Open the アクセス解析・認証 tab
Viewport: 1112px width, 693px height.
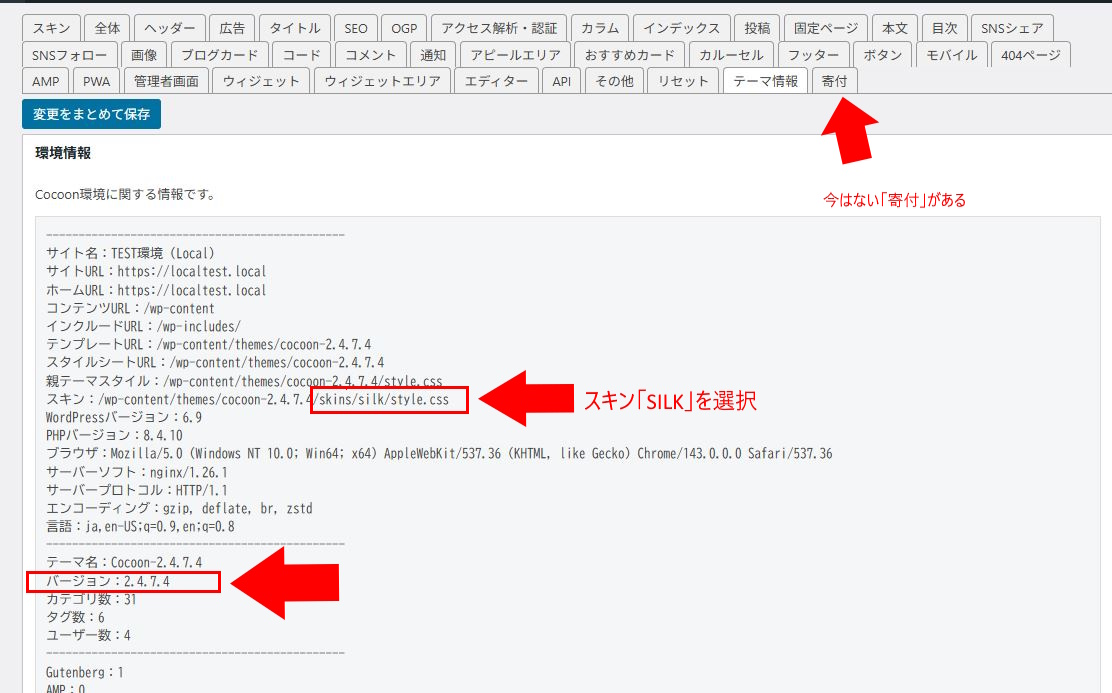[499, 28]
